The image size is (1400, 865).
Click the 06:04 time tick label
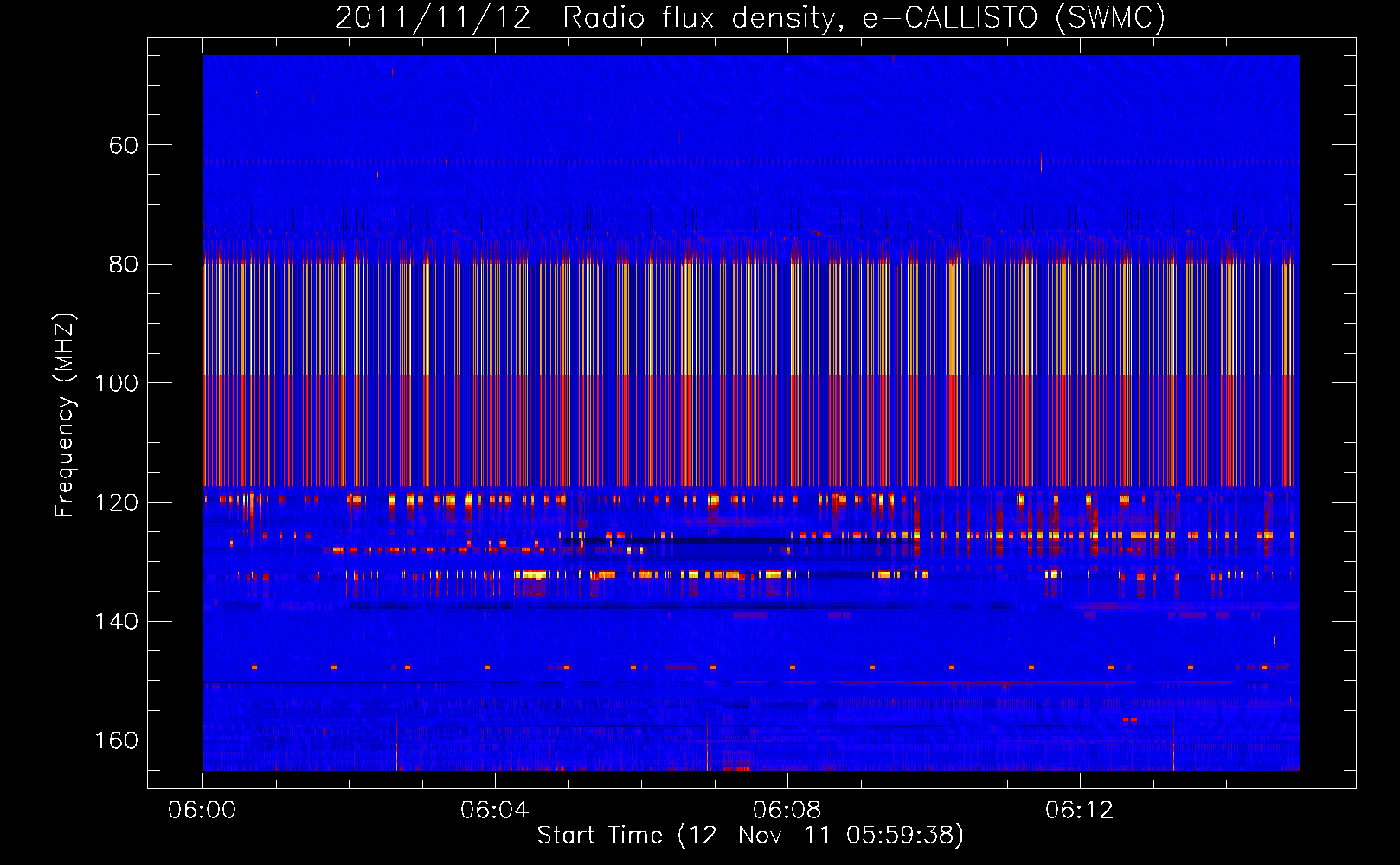pyautogui.click(x=495, y=811)
